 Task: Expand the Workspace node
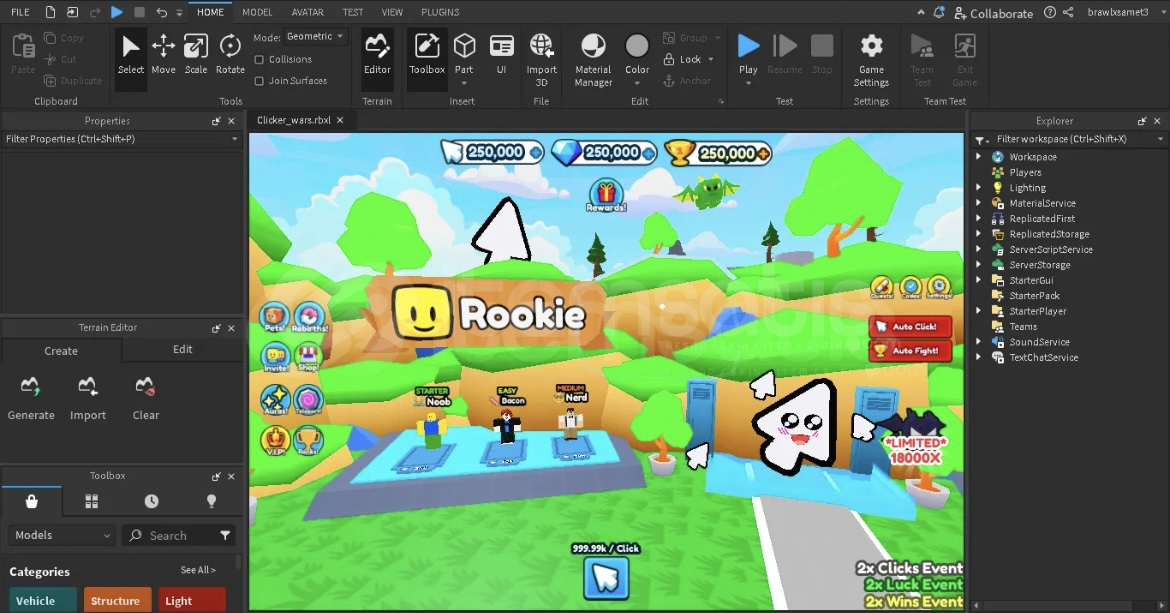[978, 157]
